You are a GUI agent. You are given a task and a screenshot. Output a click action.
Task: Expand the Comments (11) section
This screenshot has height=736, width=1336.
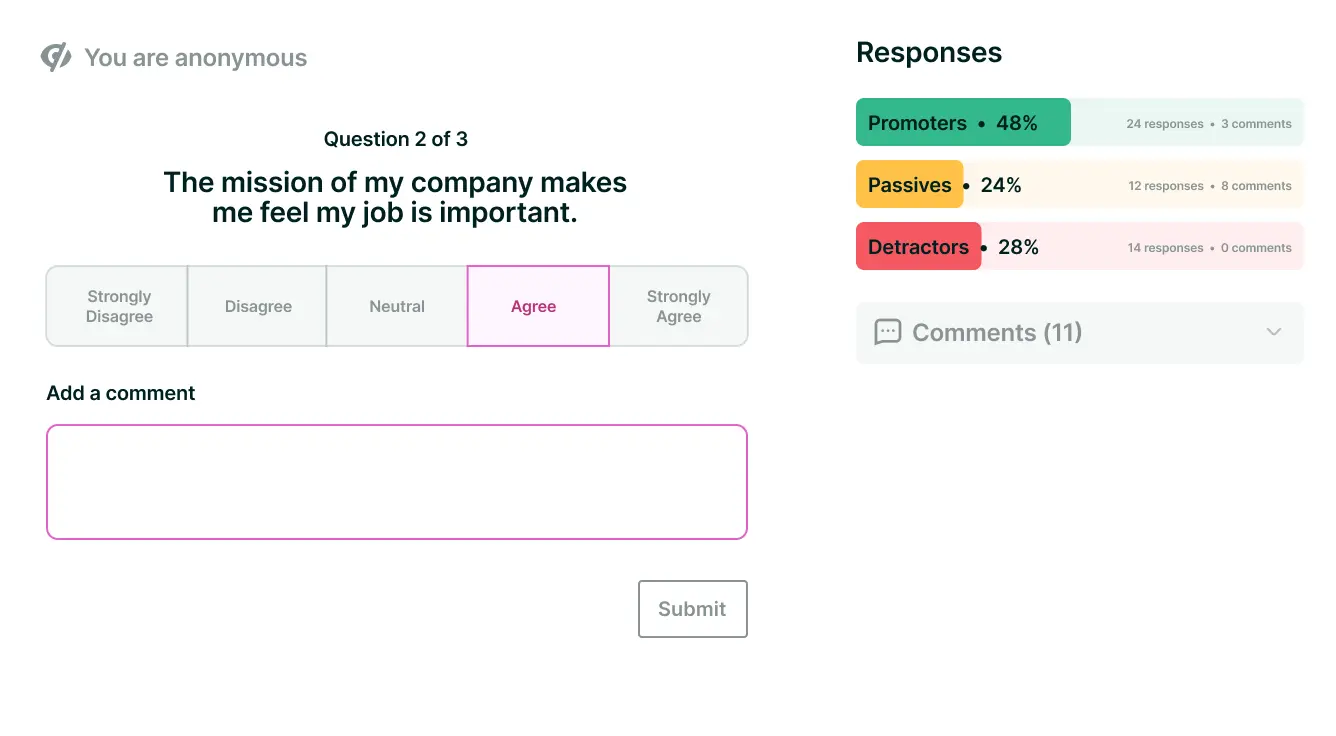(1080, 332)
